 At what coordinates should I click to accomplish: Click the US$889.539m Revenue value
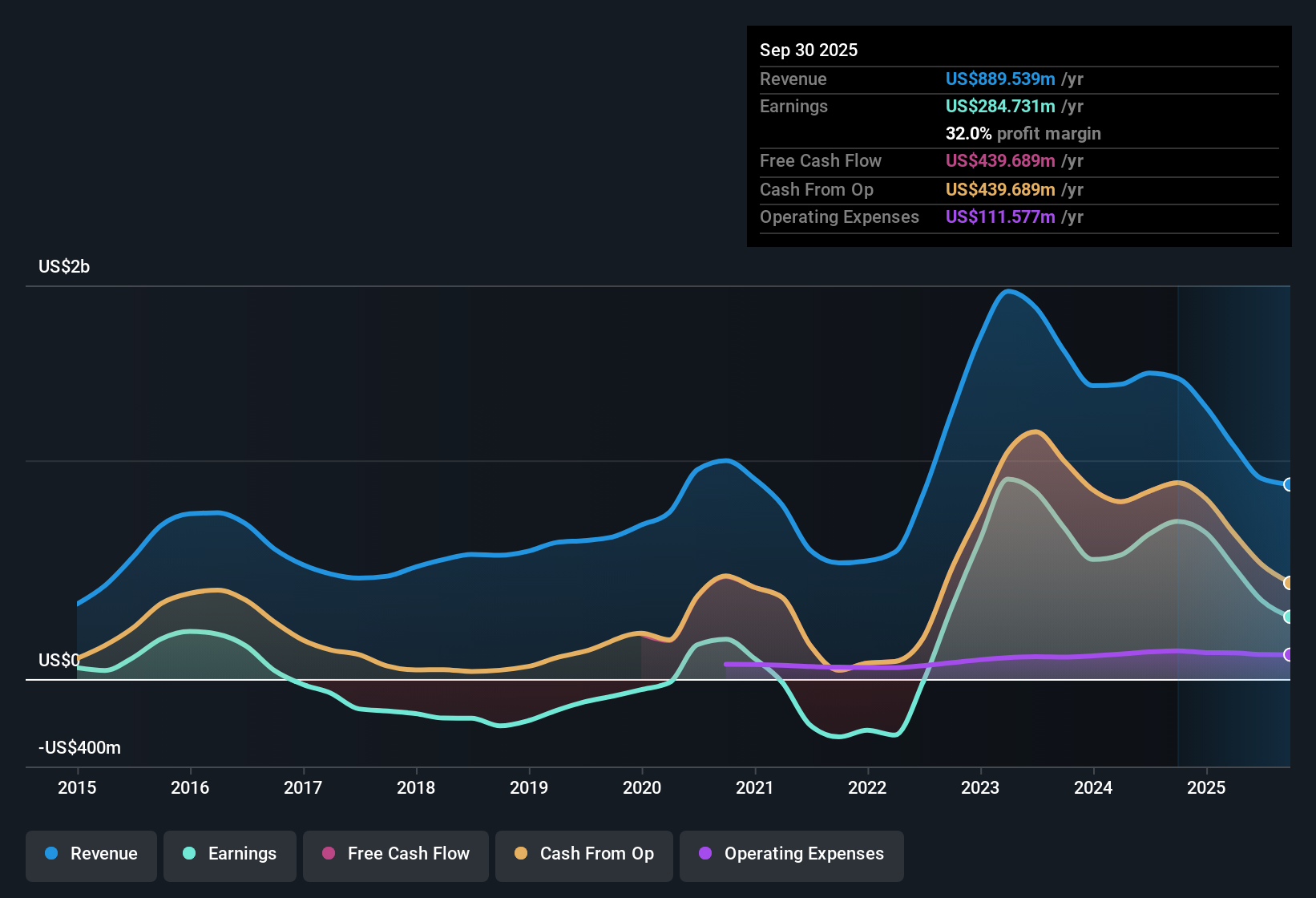tap(999, 79)
